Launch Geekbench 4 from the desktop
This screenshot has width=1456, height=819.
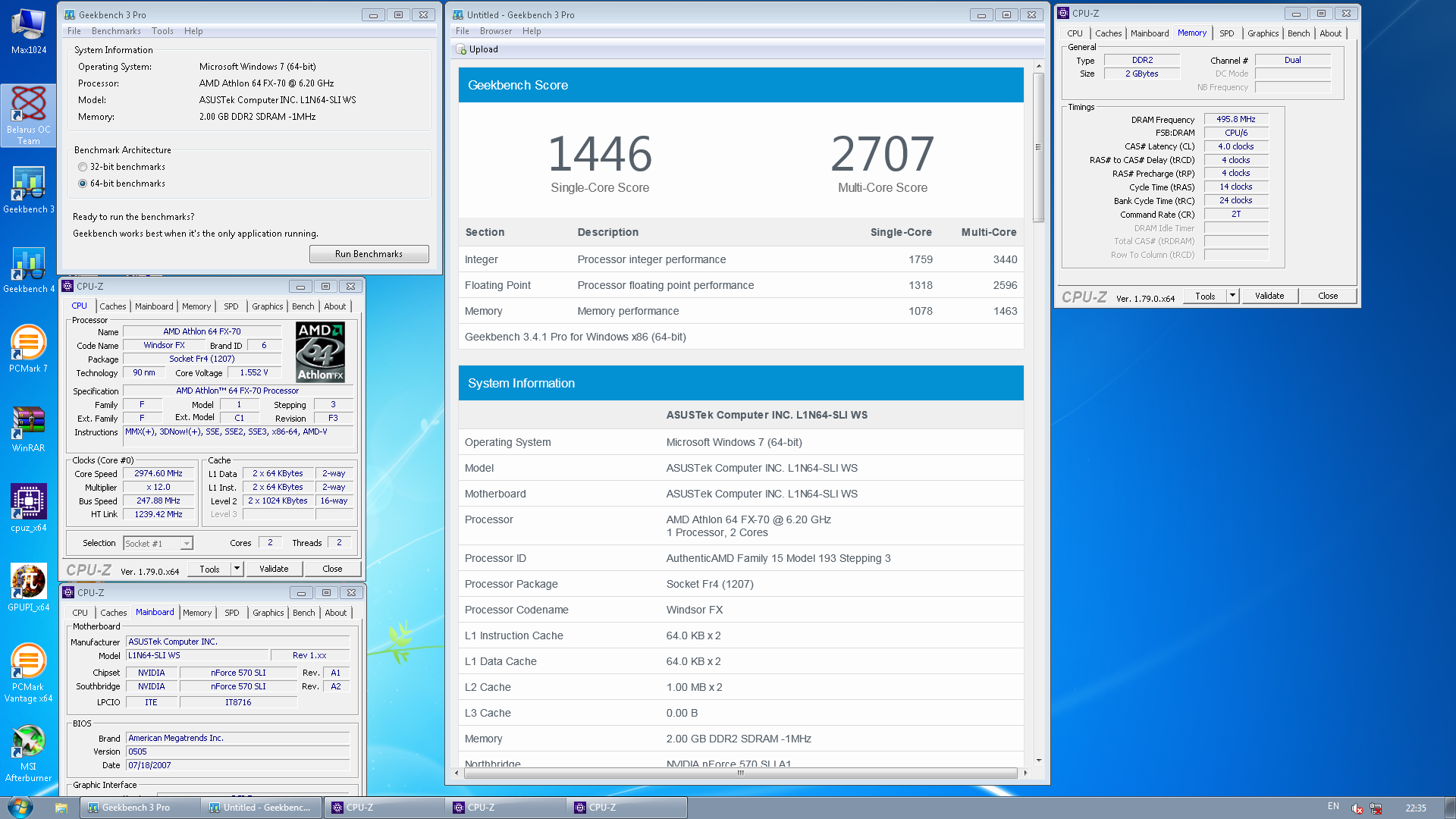point(28,271)
